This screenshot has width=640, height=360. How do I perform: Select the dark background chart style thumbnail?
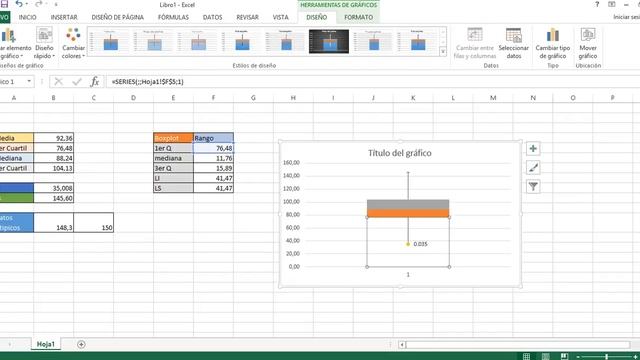coord(329,41)
